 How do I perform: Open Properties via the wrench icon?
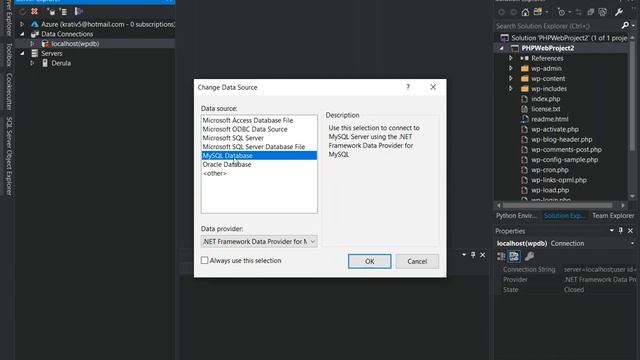click(619, 12)
